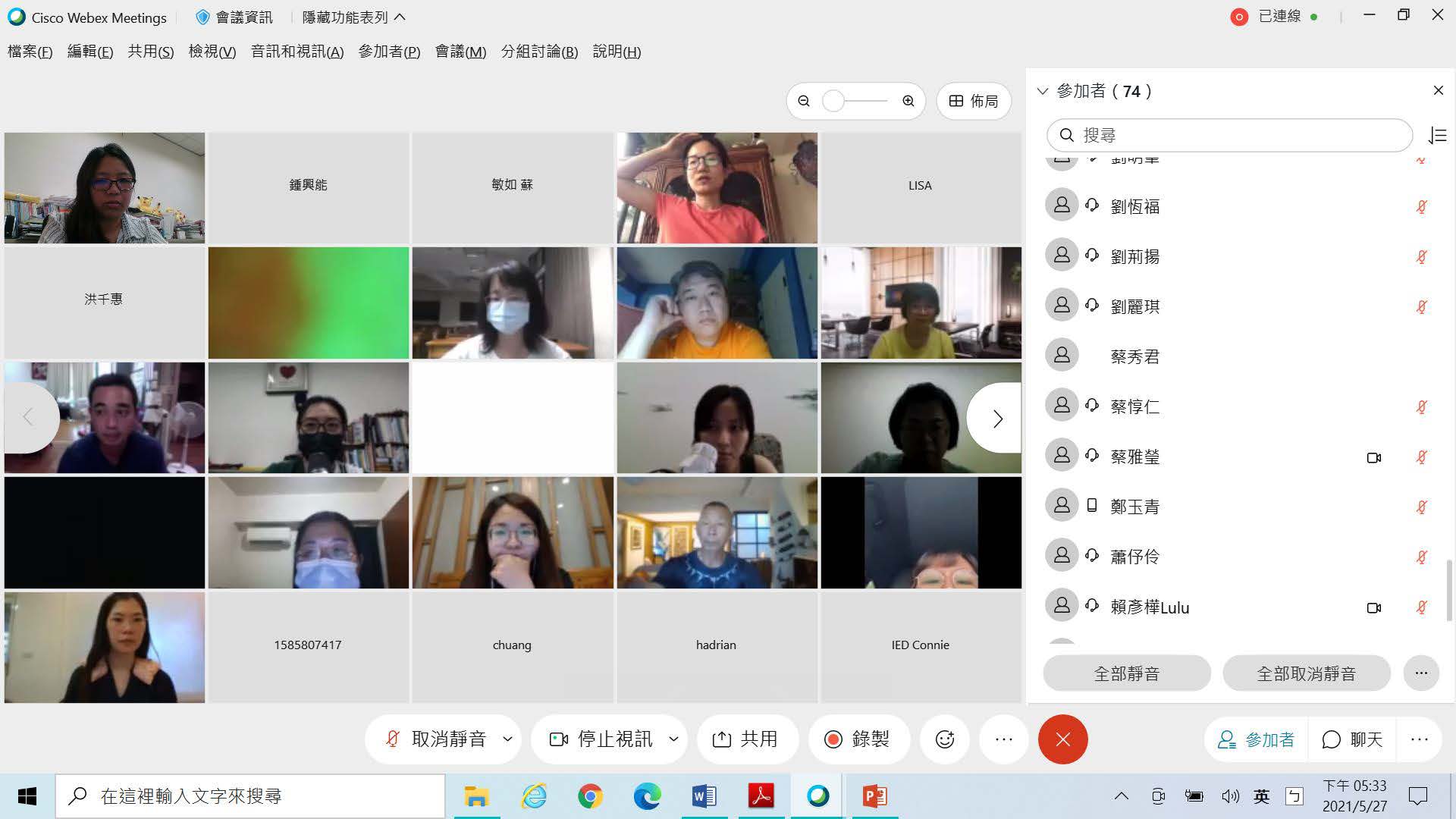Go to next page of video thumbnails
Screen dimensions: 1456x819
(996, 419)
